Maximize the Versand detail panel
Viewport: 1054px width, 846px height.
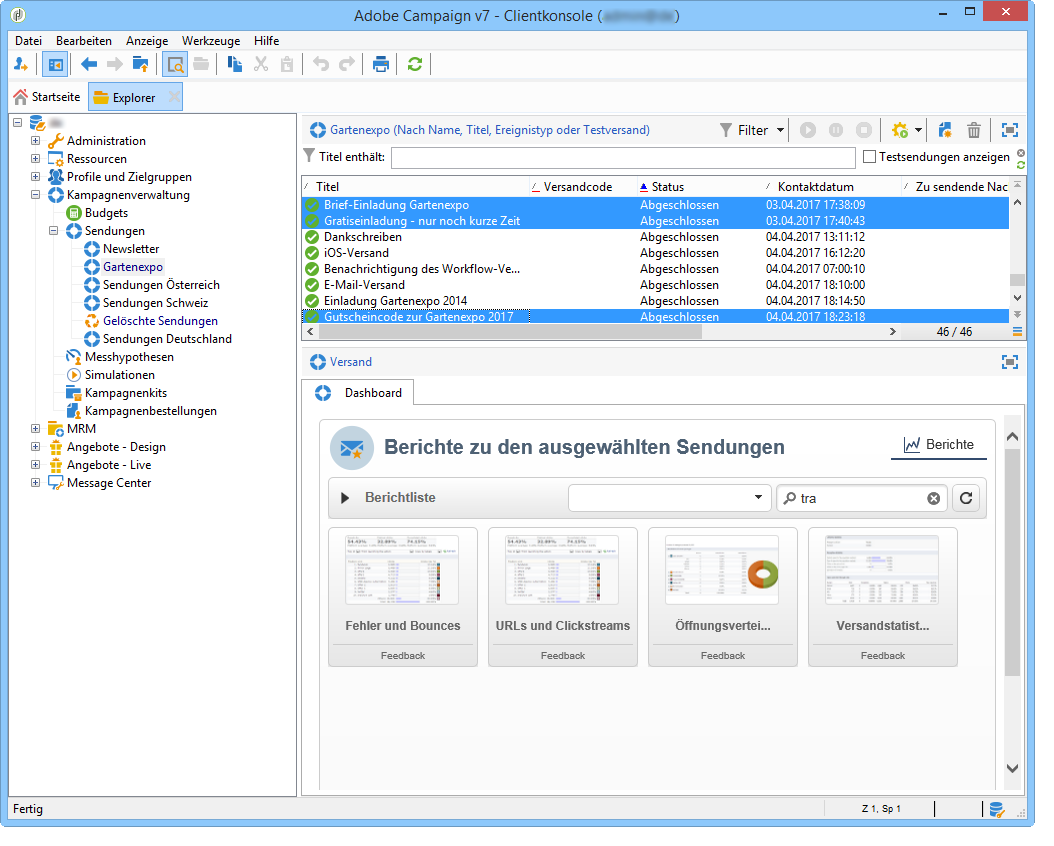click(1010, 363)
